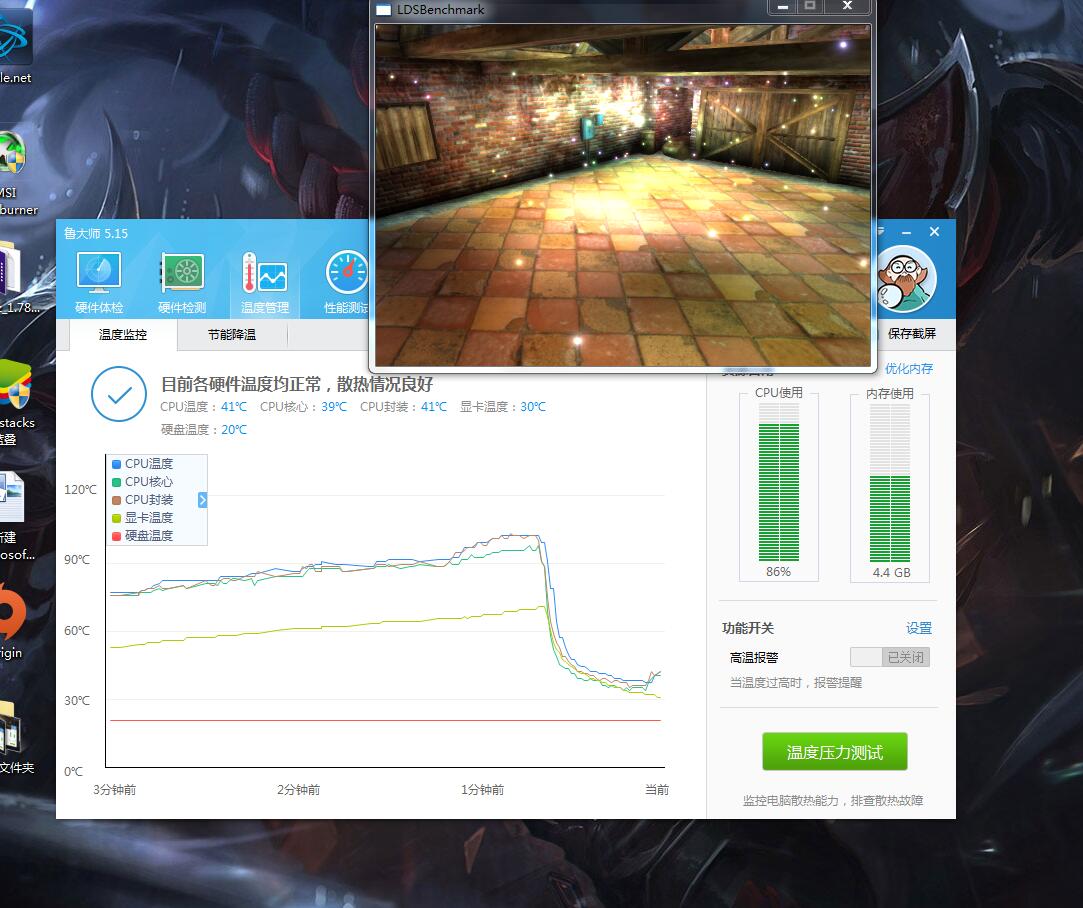Viewport: 1083px width, 908px height.
Task: Click the 目前各硬件温度均正常 status headline
Action: click(297, 384)
